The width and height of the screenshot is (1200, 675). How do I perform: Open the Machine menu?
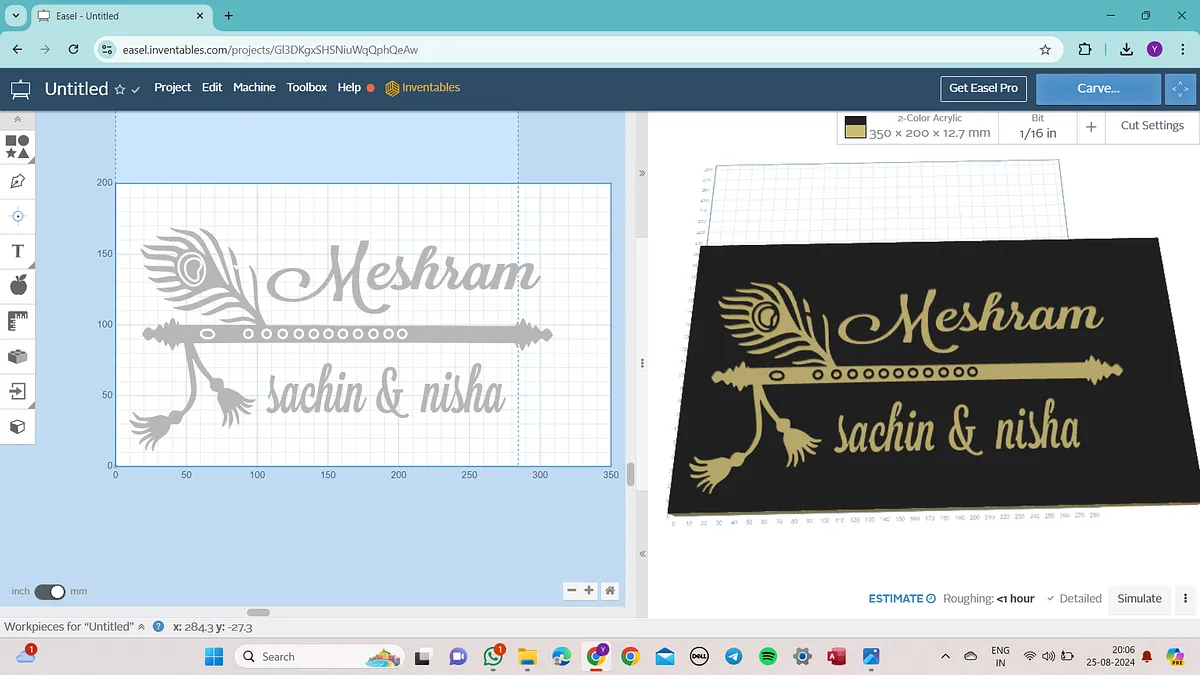point(254,88)
